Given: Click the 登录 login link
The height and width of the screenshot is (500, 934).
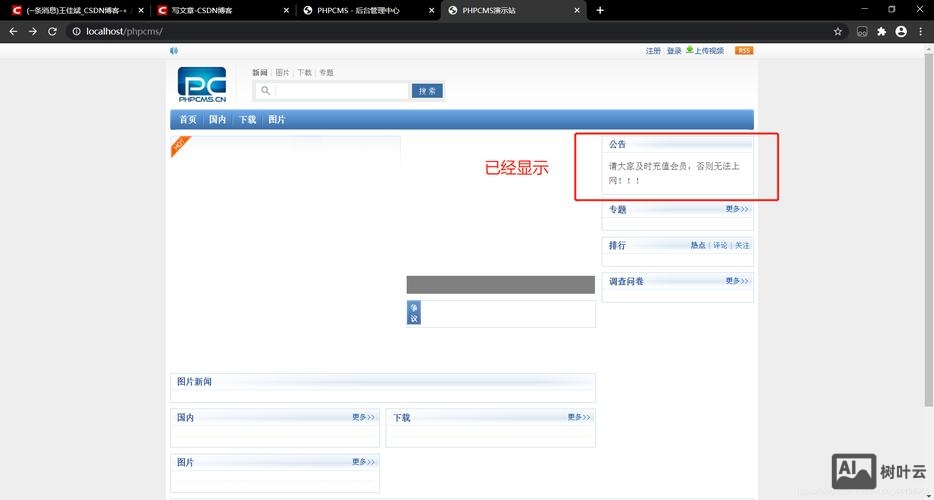Looking at the screenshot, I should pos(674,51).
